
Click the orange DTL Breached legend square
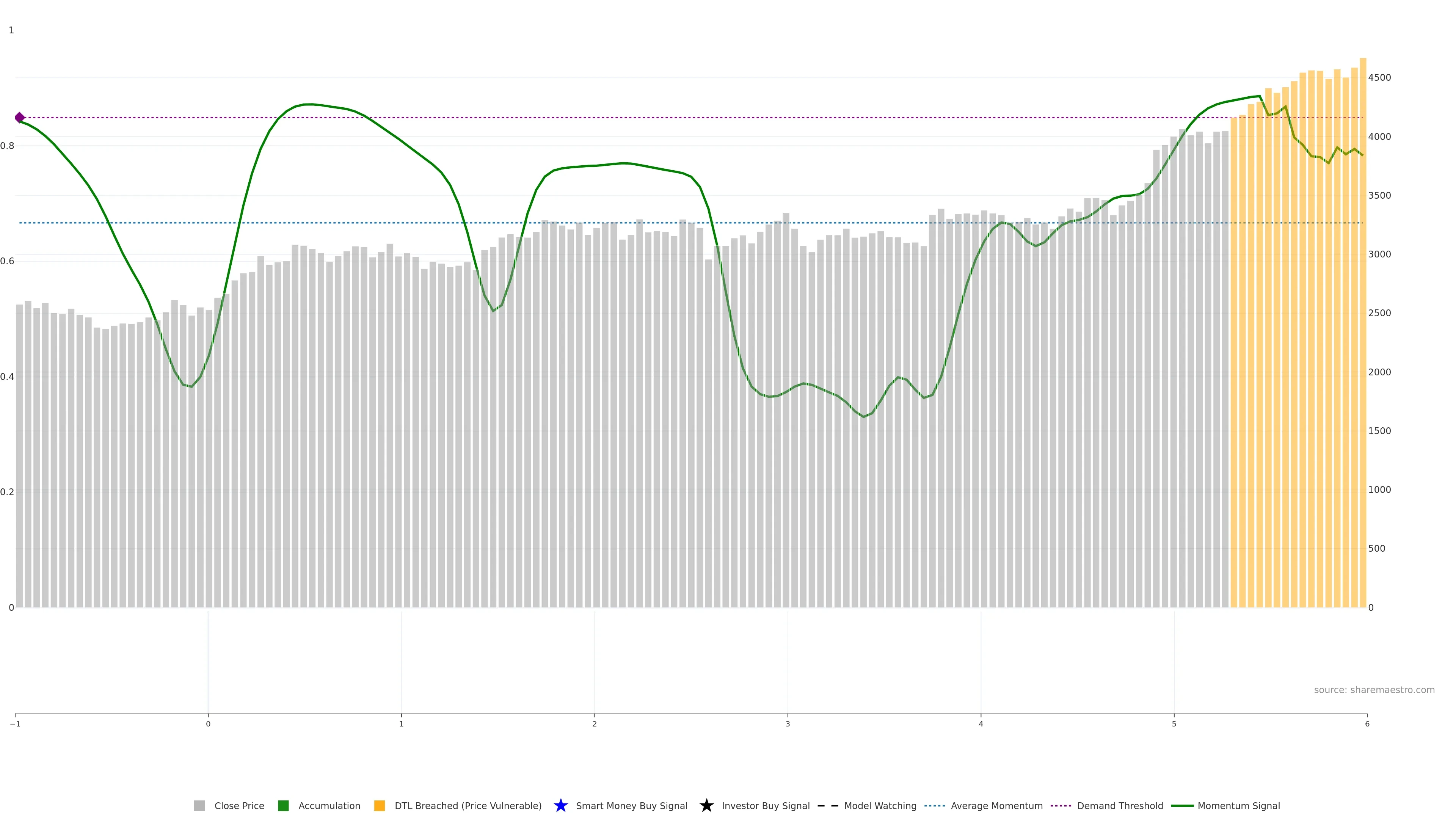[379, 805]
